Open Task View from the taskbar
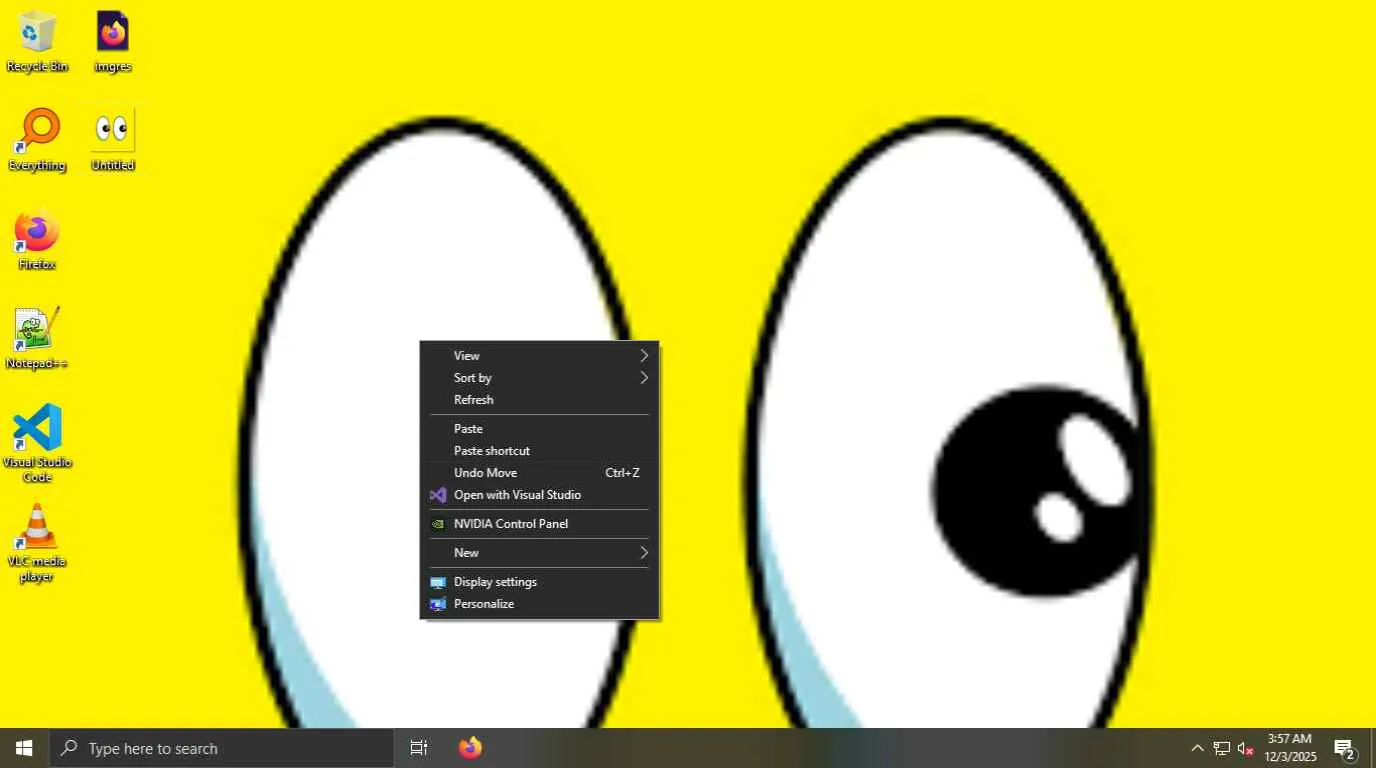Image resolution: width=1376 pixels, height=768 pixels. coord(419,748)
